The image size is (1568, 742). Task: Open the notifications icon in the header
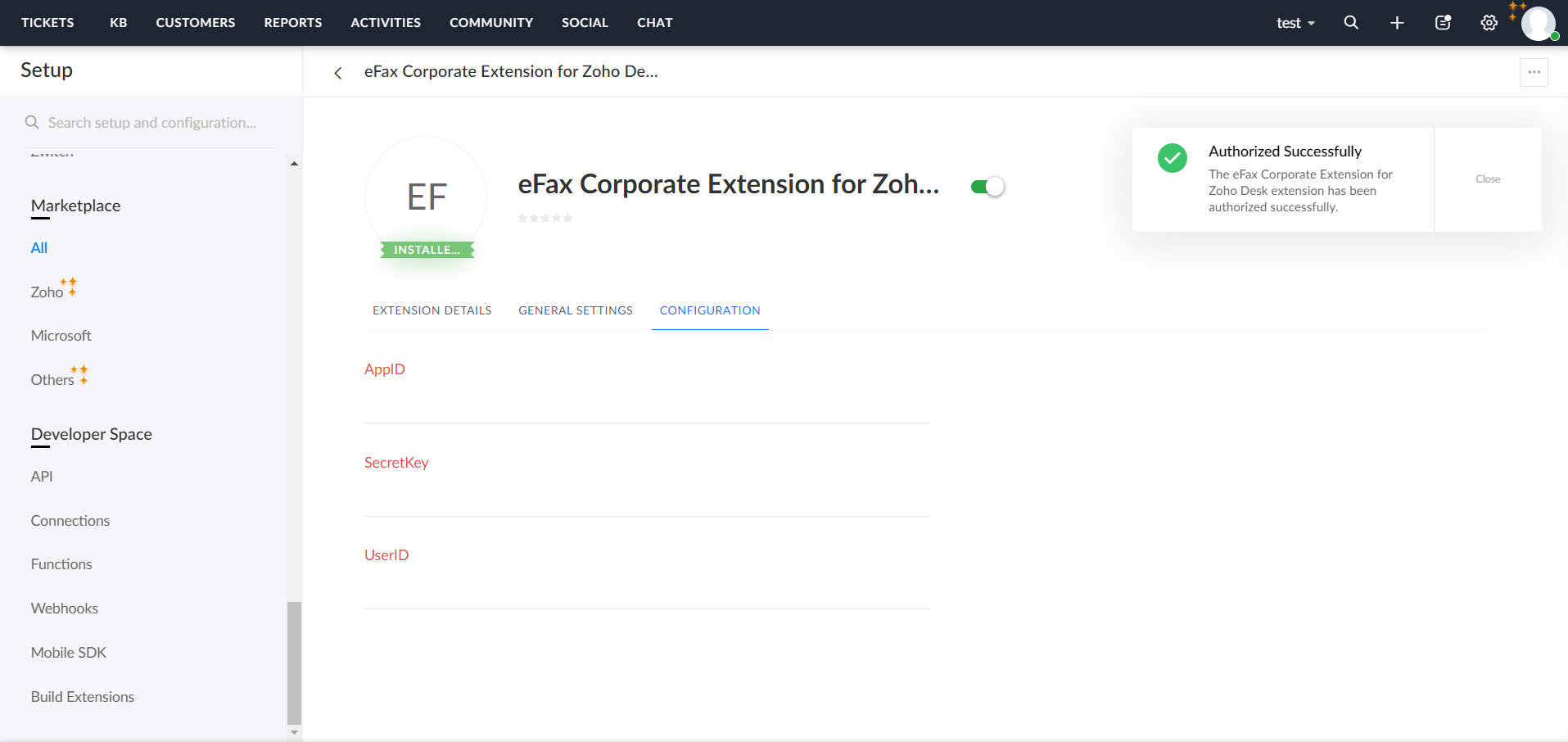point(1444,23)
